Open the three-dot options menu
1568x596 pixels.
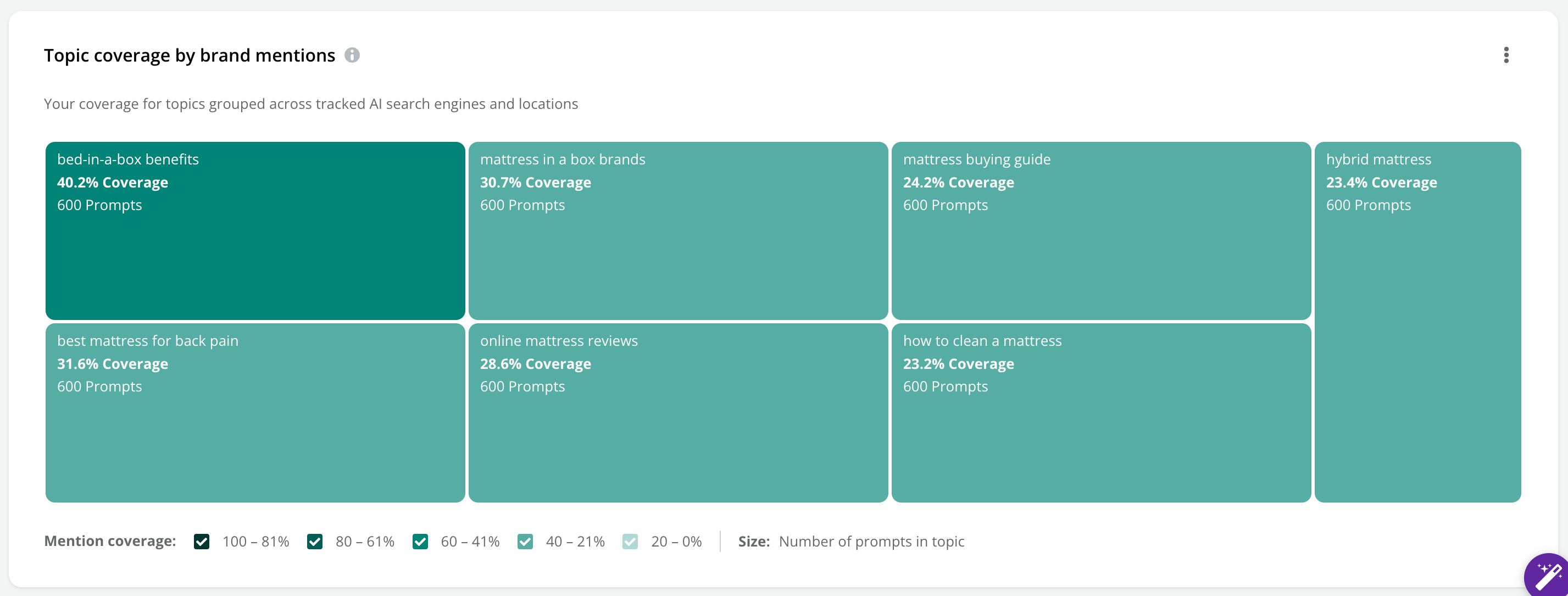1506,55
